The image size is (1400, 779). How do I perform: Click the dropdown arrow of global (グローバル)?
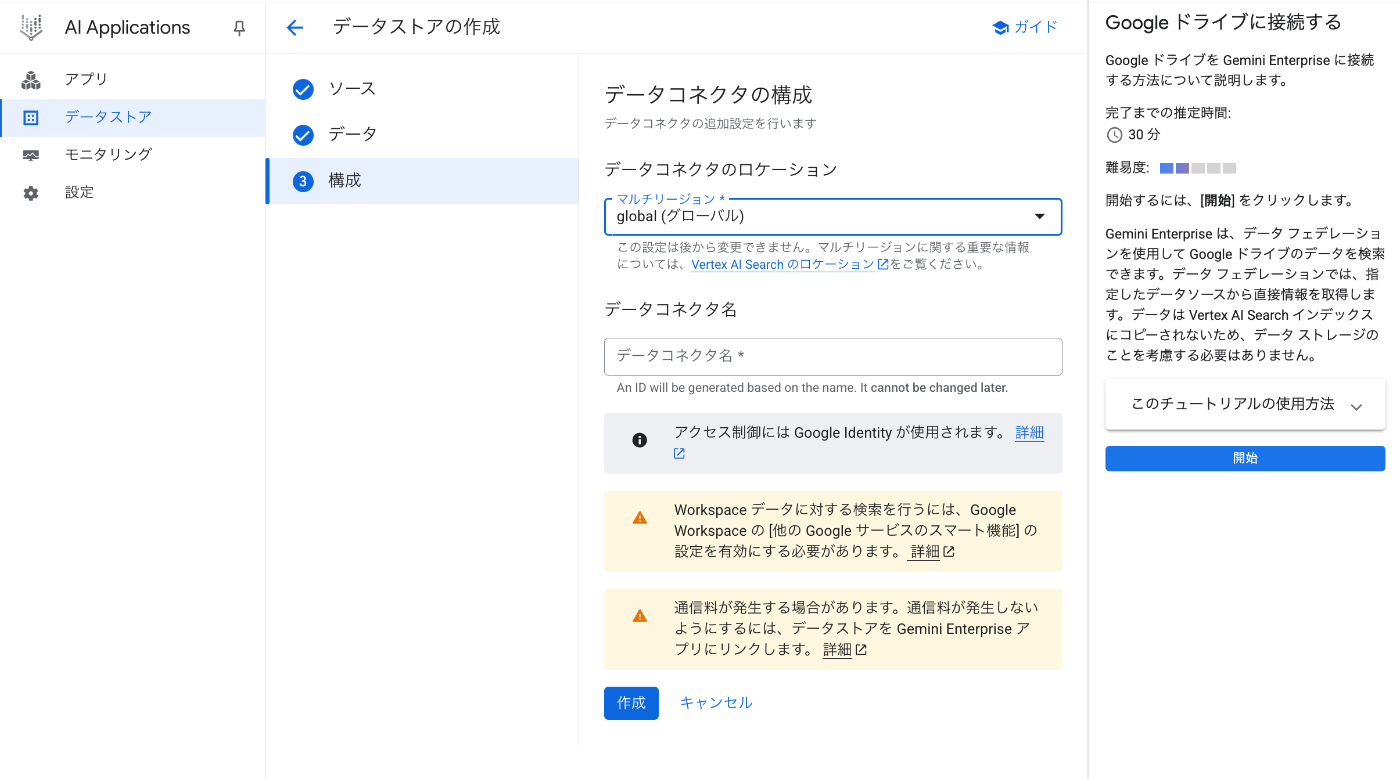(x=1040, y=217)
